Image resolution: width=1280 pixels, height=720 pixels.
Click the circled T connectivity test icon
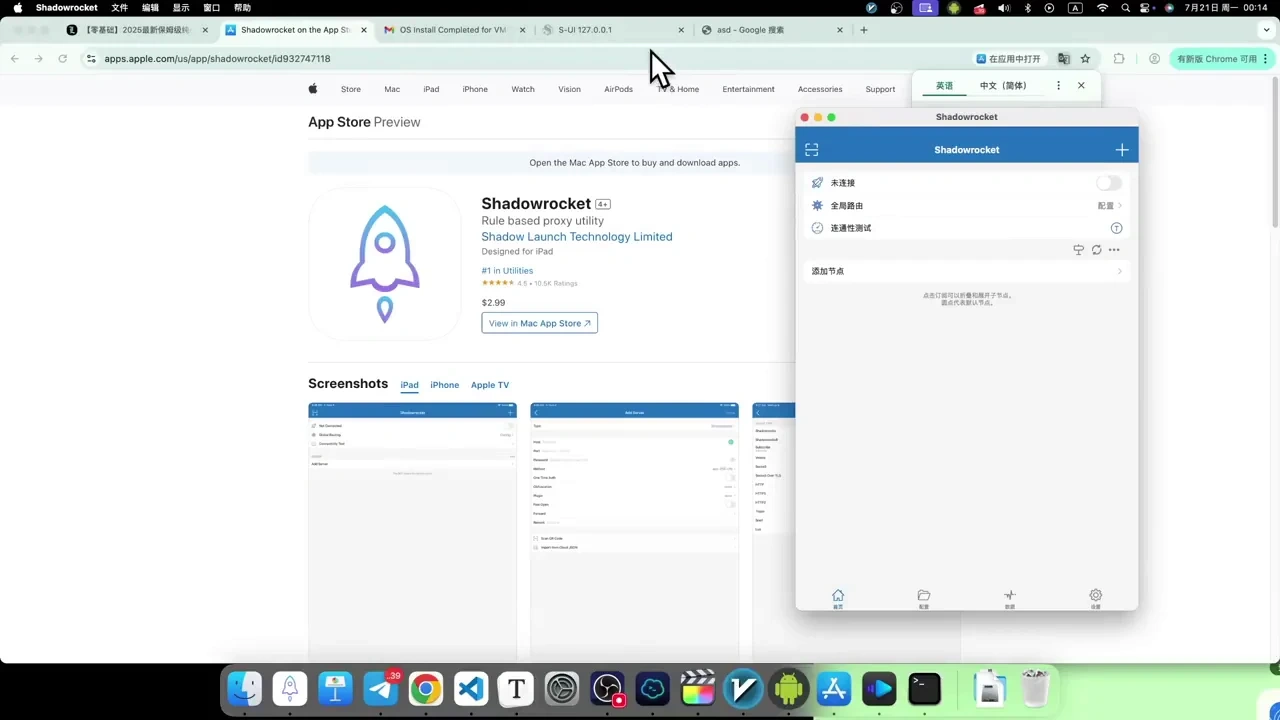coord(1116,228)
